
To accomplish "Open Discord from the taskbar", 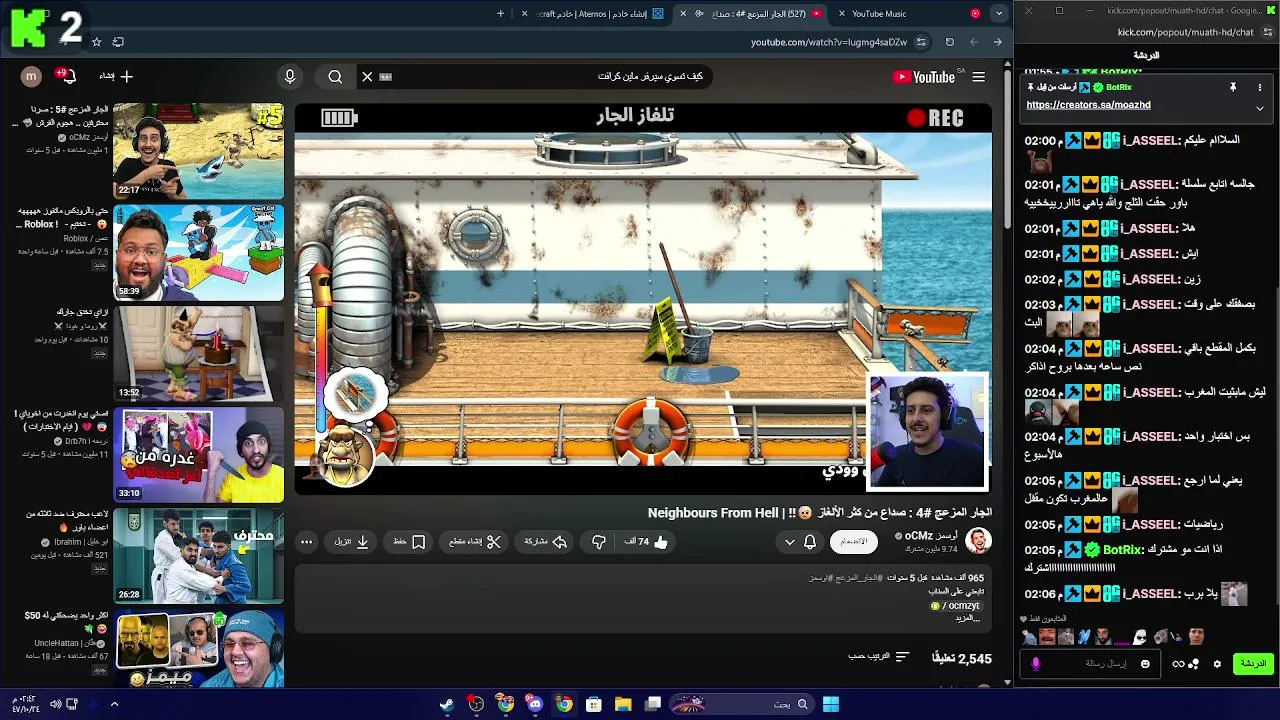I will 535,704.
